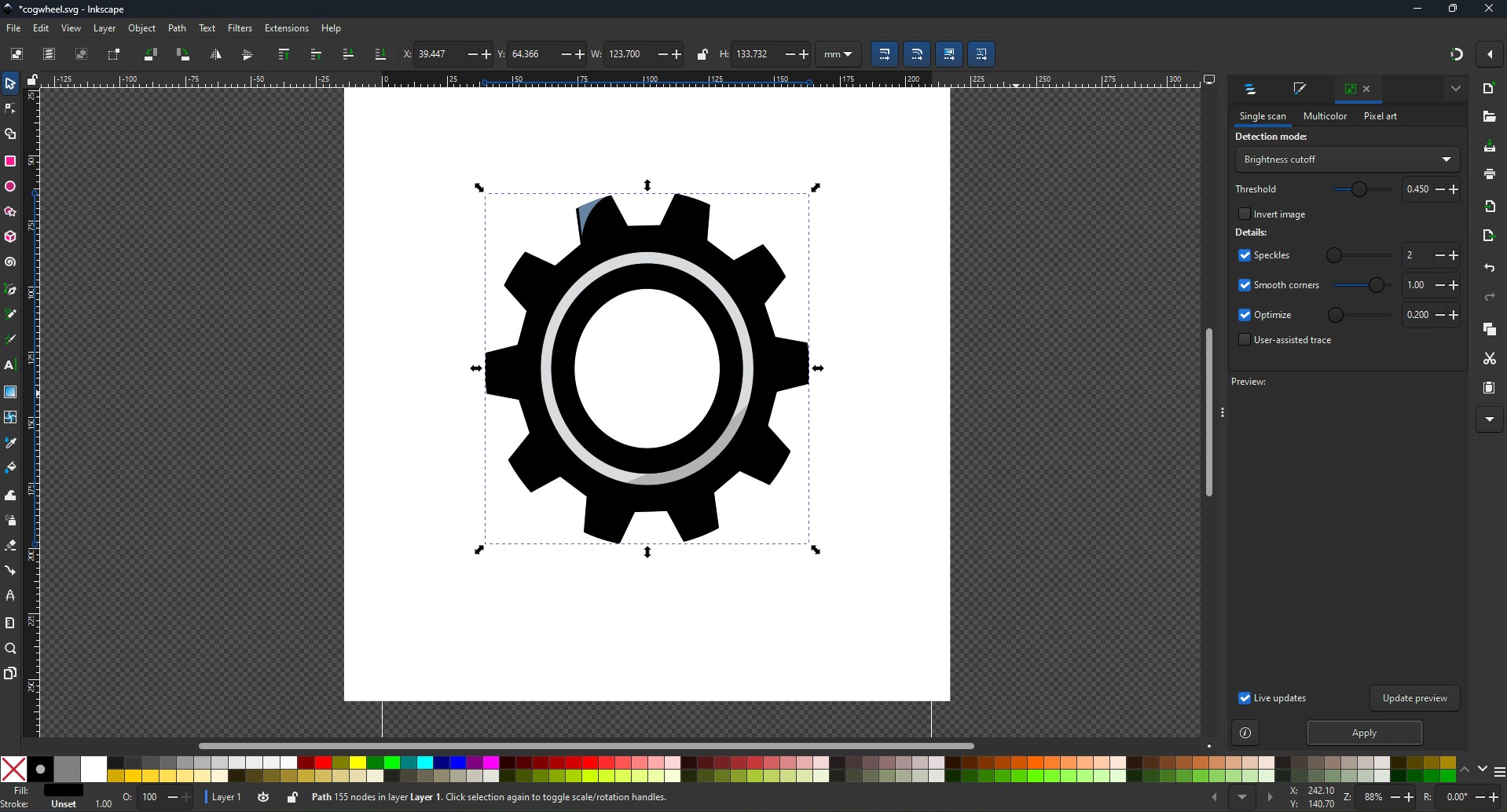Adjust the Threshold slider

tap(1362, 189)
